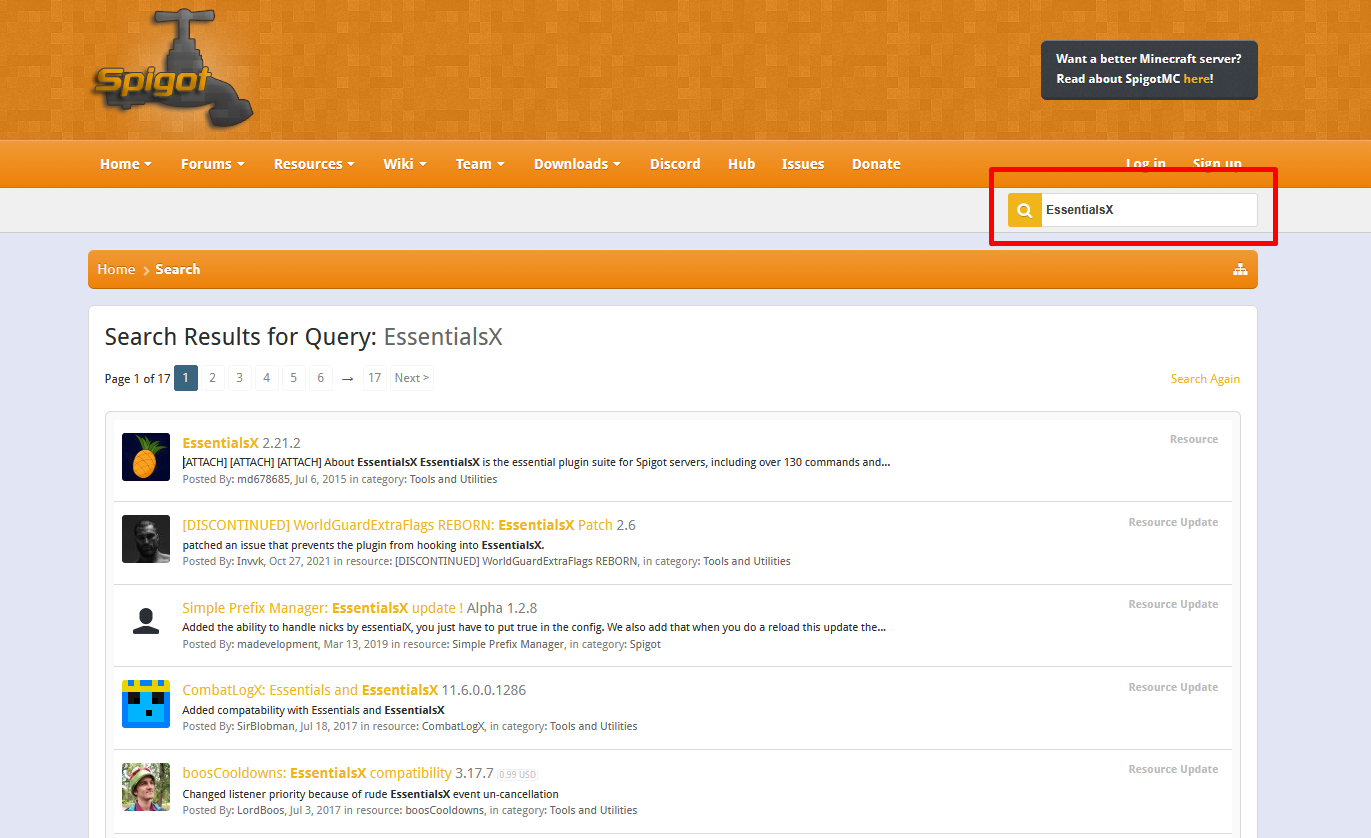
Task: Open LordBoos's profile photo avatar
Action: click(146, 787)
